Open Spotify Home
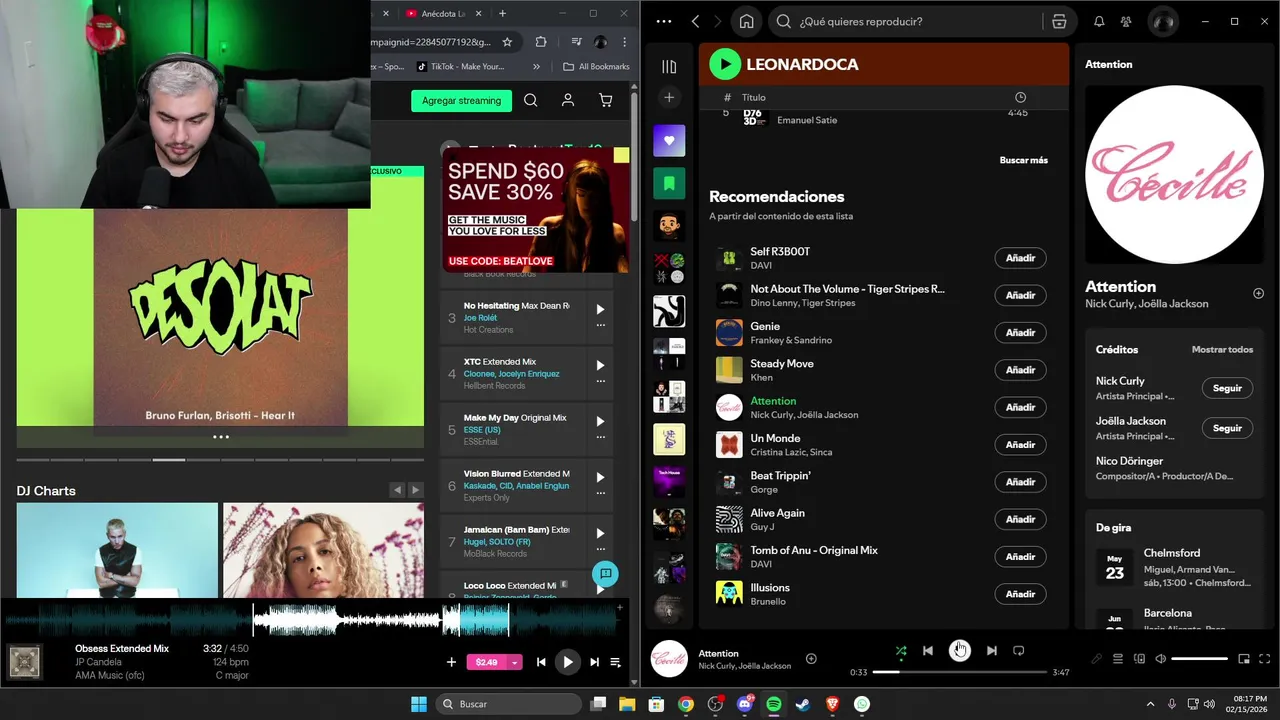This screenshot has height=720, width=1280. tap(746, 21)
